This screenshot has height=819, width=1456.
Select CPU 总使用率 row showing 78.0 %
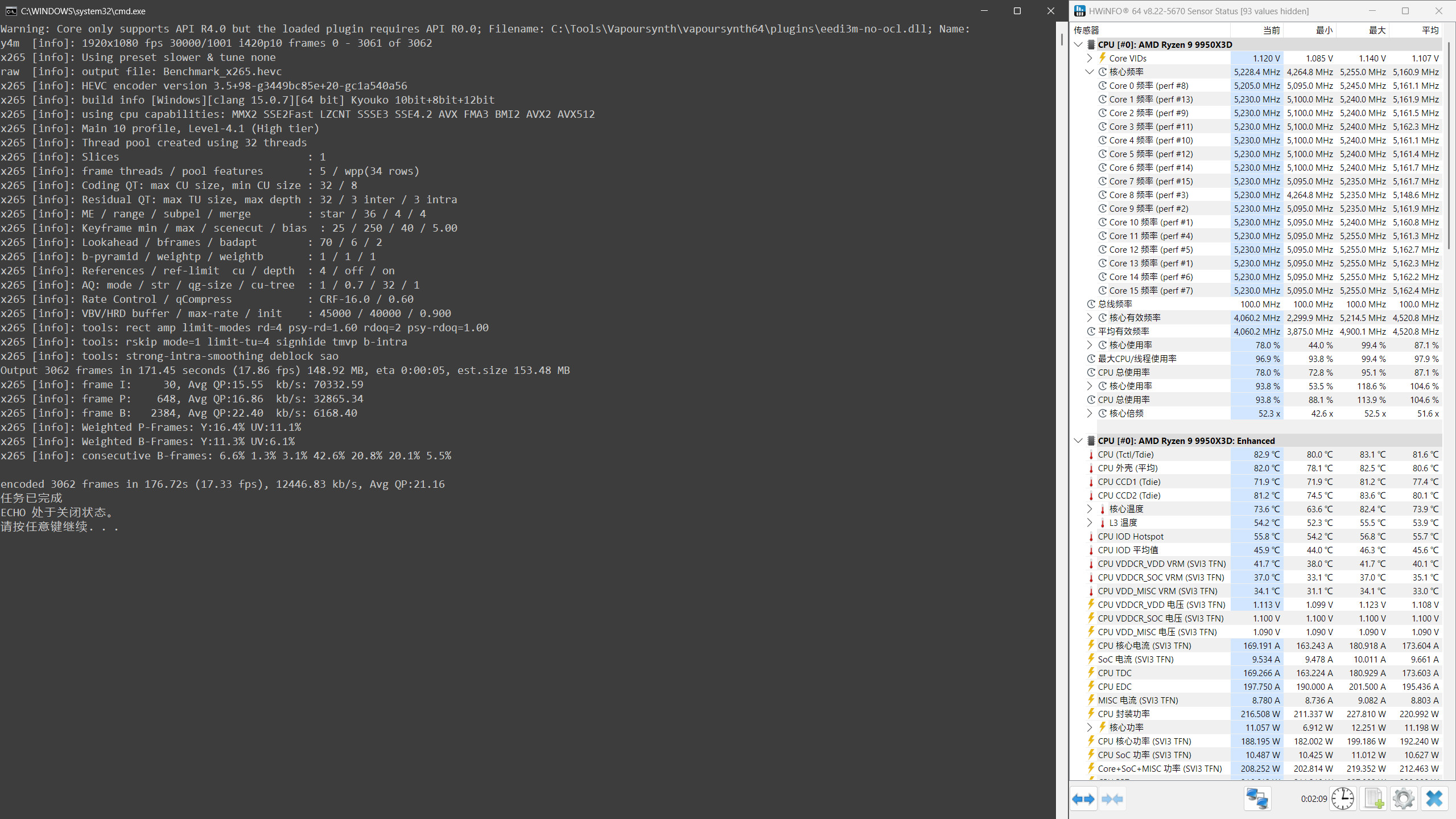pos(1256,372)
